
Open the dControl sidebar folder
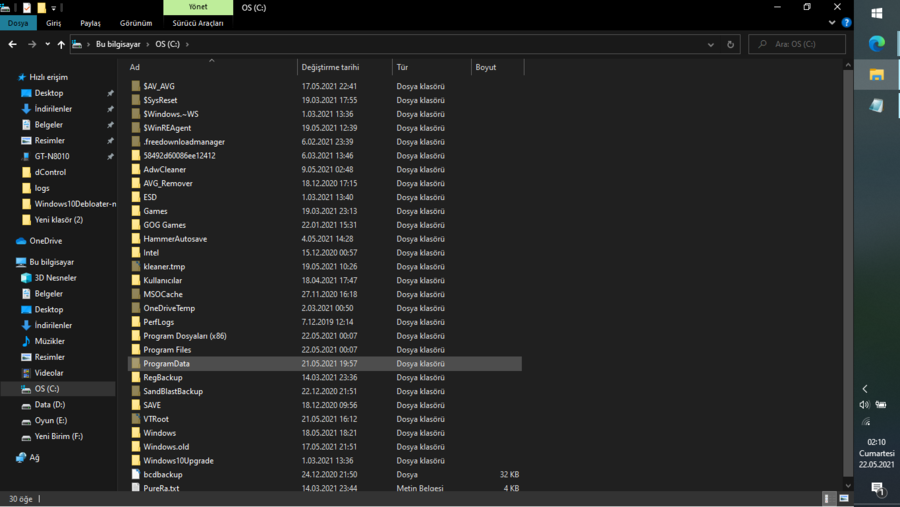pos(50,172)
